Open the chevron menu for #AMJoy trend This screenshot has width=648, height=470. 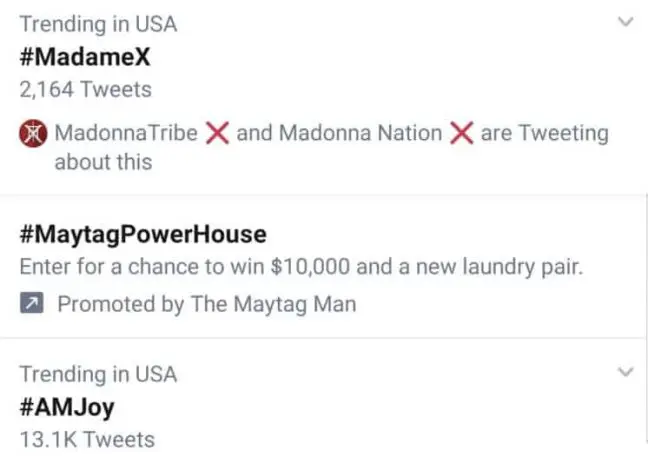point(626,372)
